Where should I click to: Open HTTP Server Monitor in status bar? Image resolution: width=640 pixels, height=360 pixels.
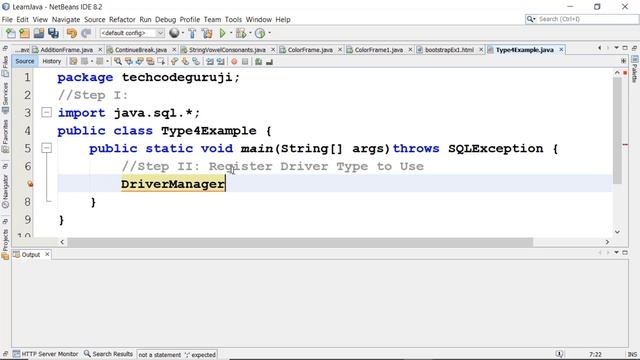click(45, 354)
